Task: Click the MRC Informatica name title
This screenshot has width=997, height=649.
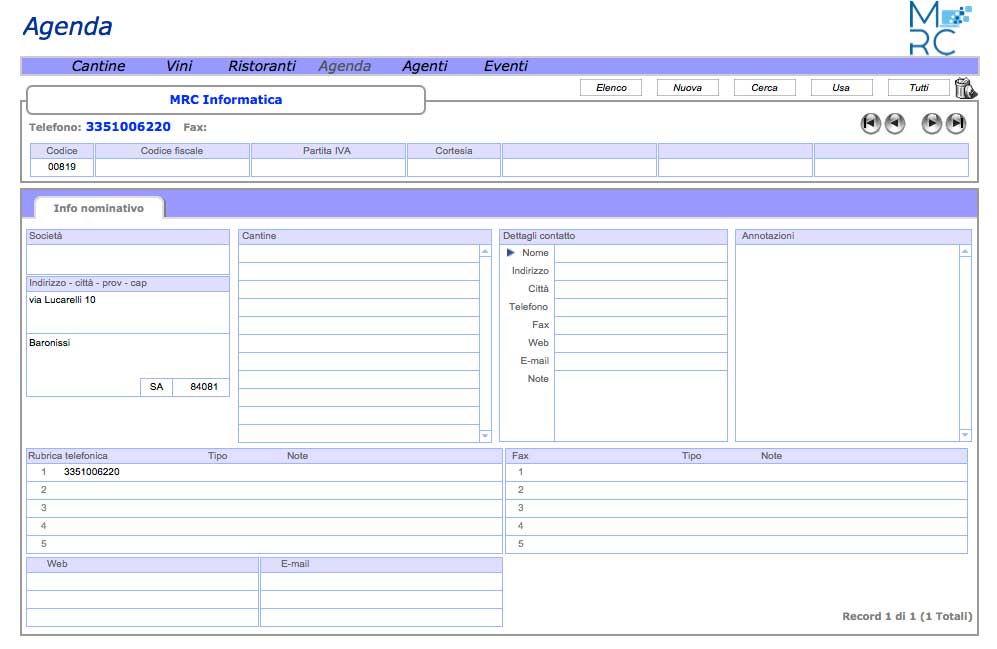Action: click(x=226, y=100)
